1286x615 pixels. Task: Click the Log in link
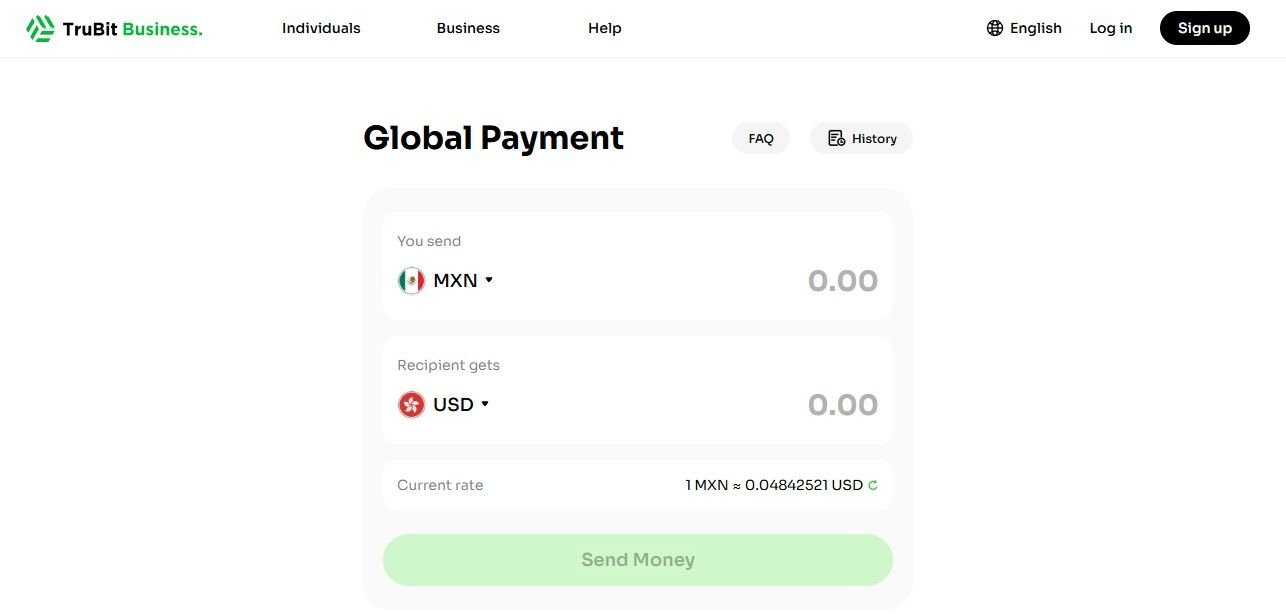click(x=1111, y=28)
